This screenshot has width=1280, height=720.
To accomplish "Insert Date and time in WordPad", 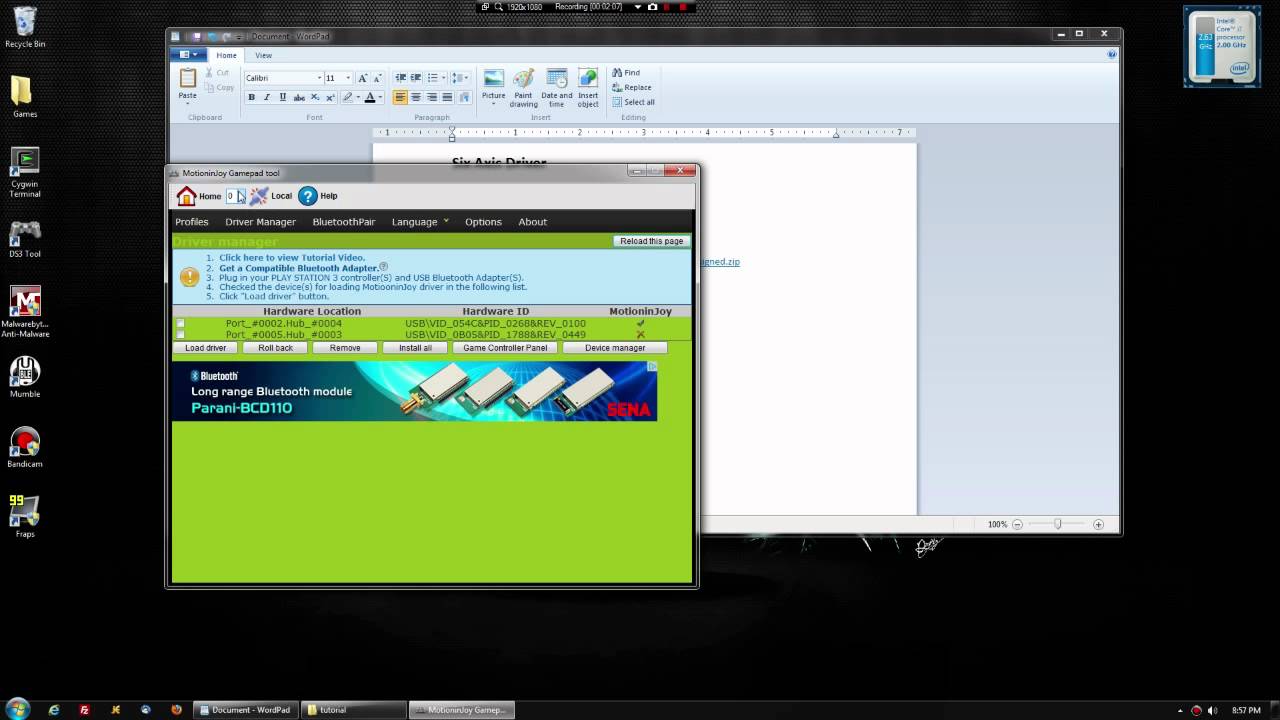I will pyautogui.click(x=557, y=88).
